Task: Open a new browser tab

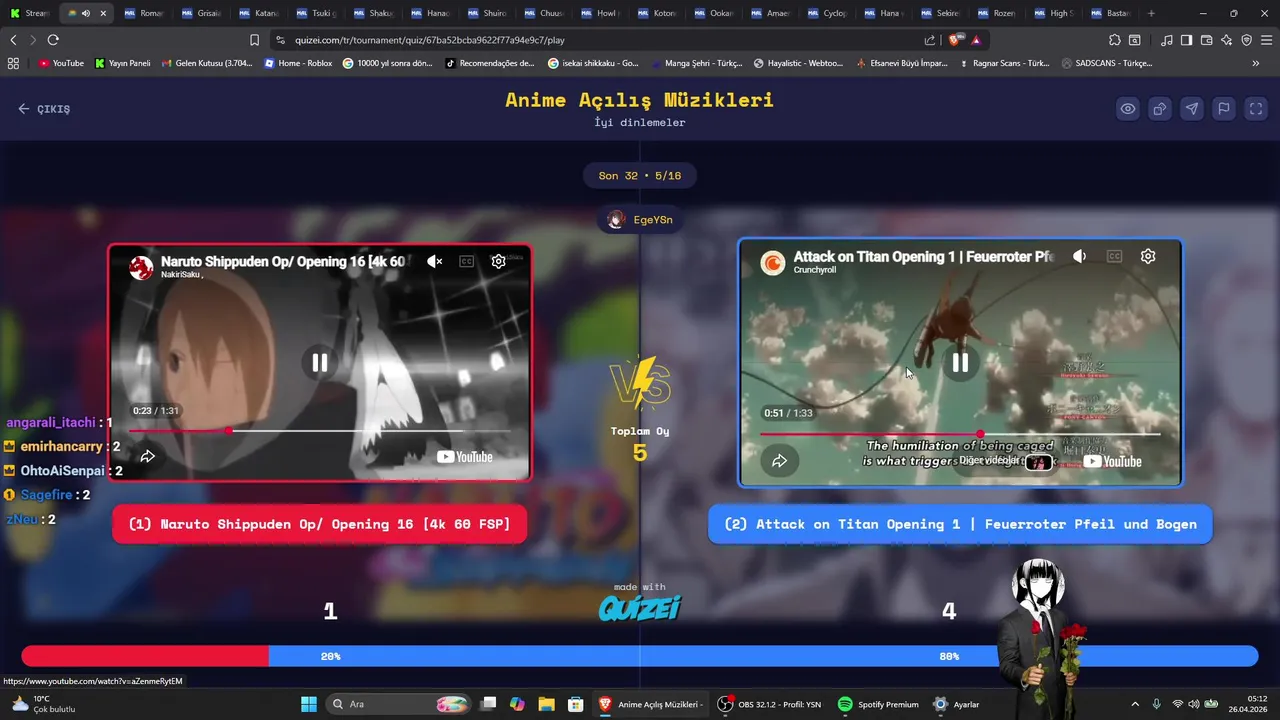Action: click(x=1151, y=13)
